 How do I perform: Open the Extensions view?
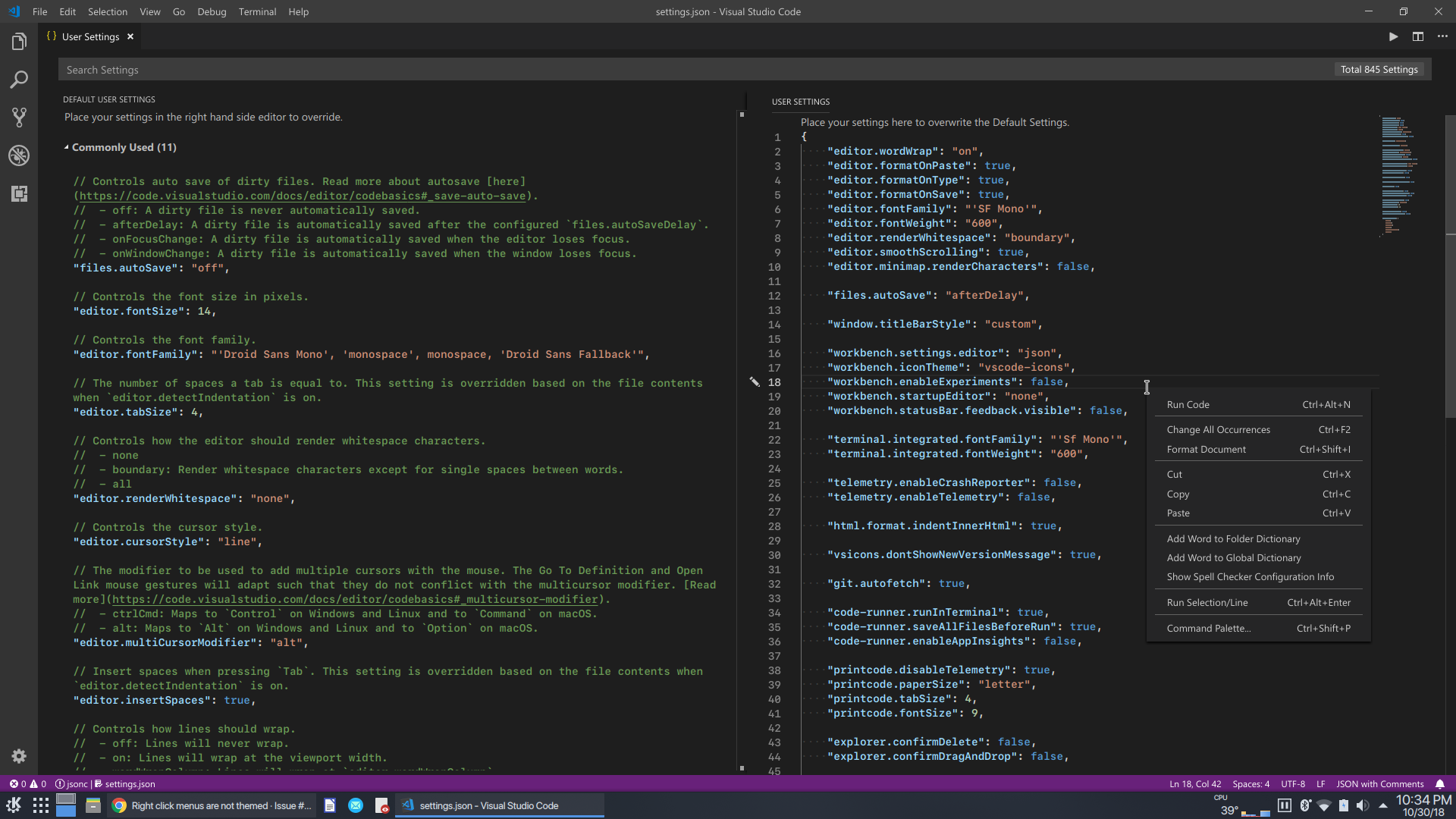pos(19,194)
